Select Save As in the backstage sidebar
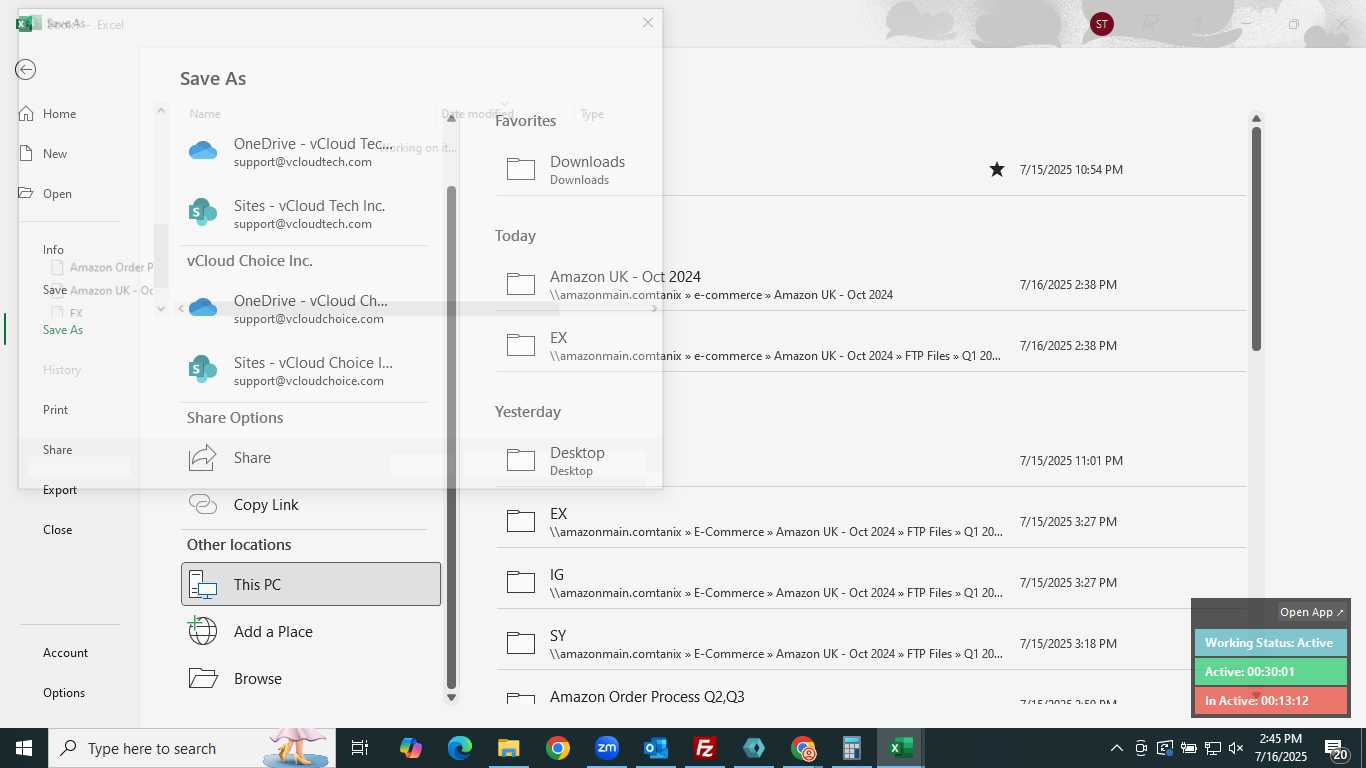Image resolution: width=1366 pixels, height=768 pixels. 63,330
